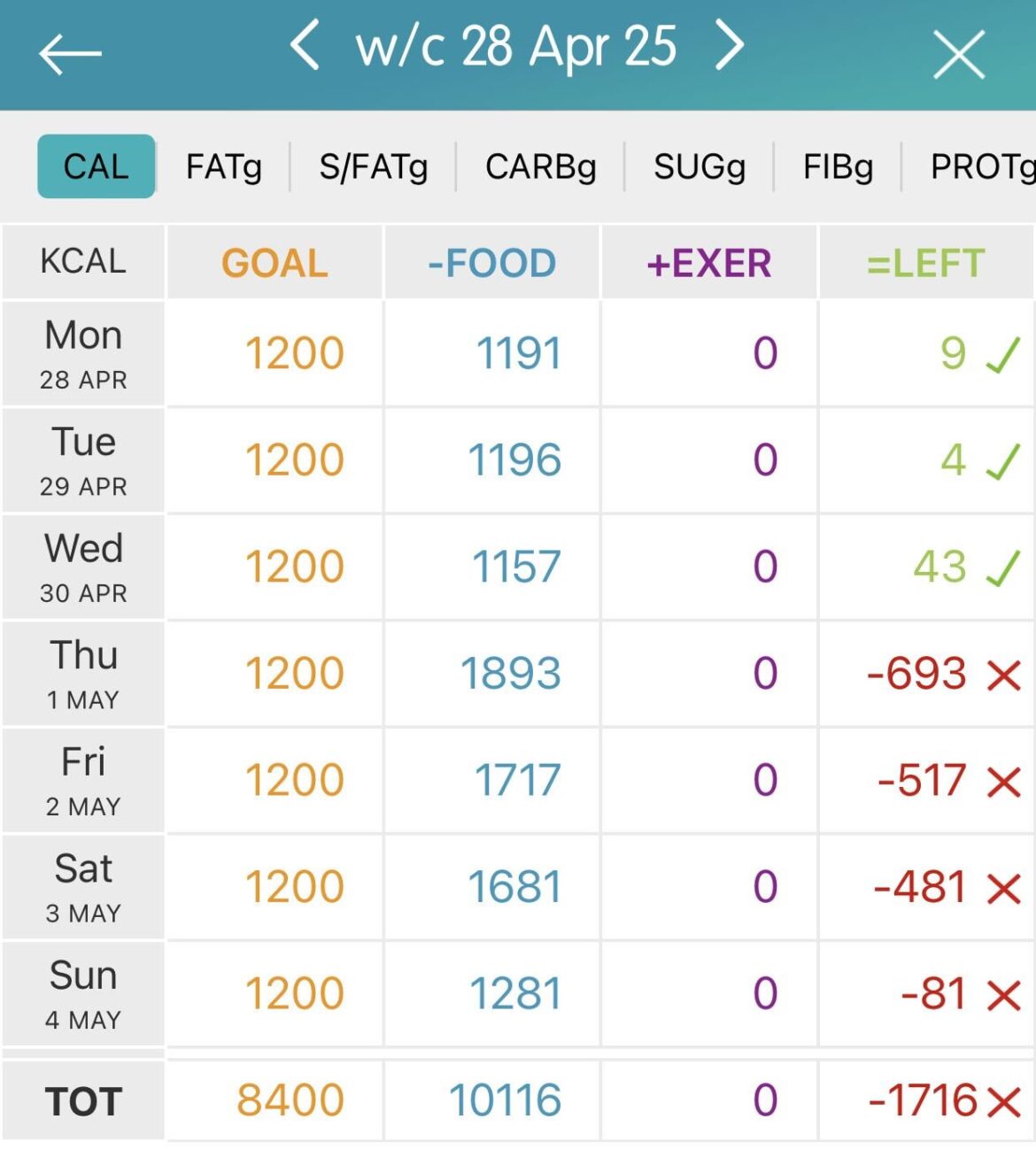Go to next week chevron

tap(729, 46)
